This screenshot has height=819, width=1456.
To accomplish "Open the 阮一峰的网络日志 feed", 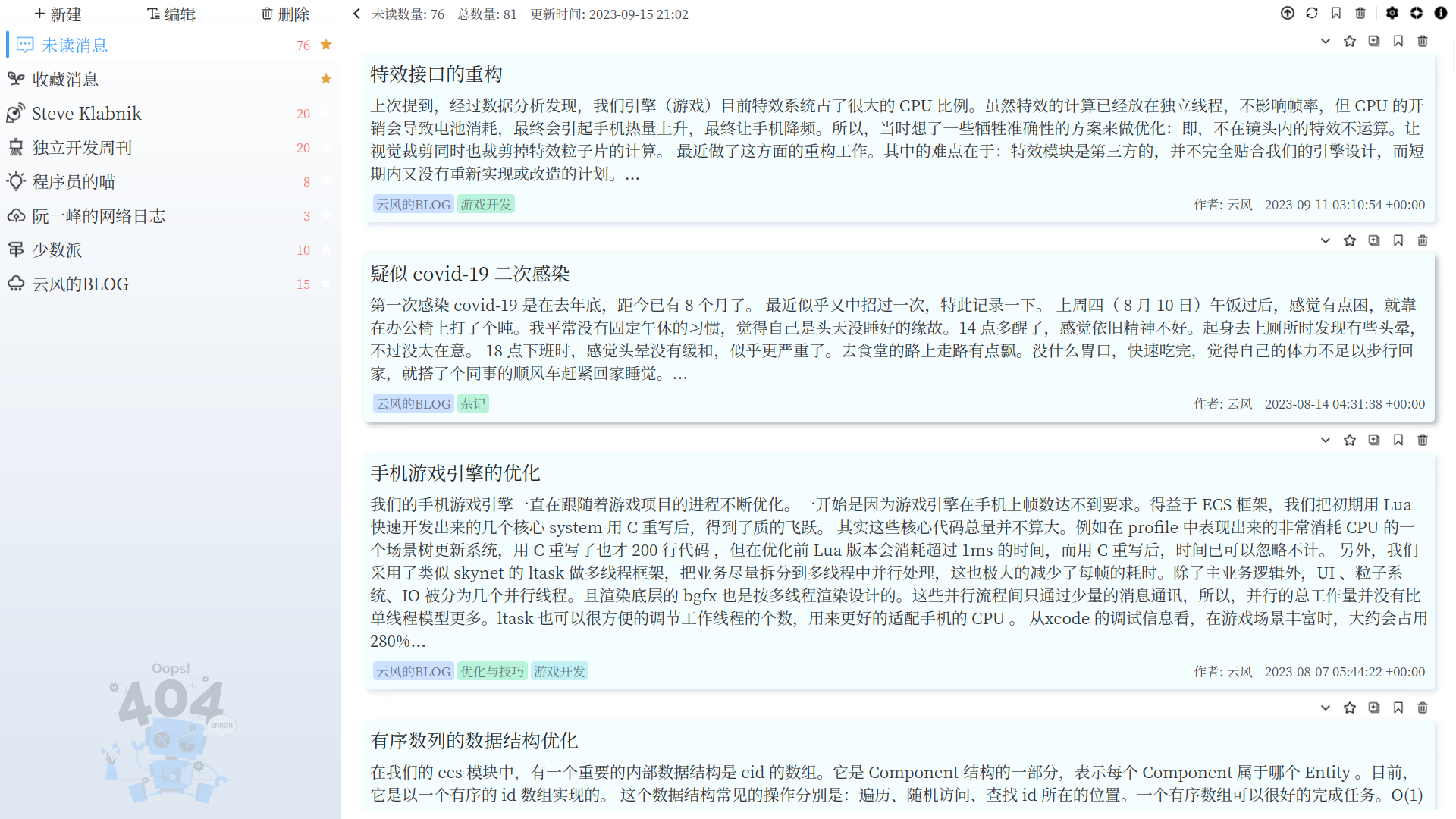I will (x=99, y=216).
